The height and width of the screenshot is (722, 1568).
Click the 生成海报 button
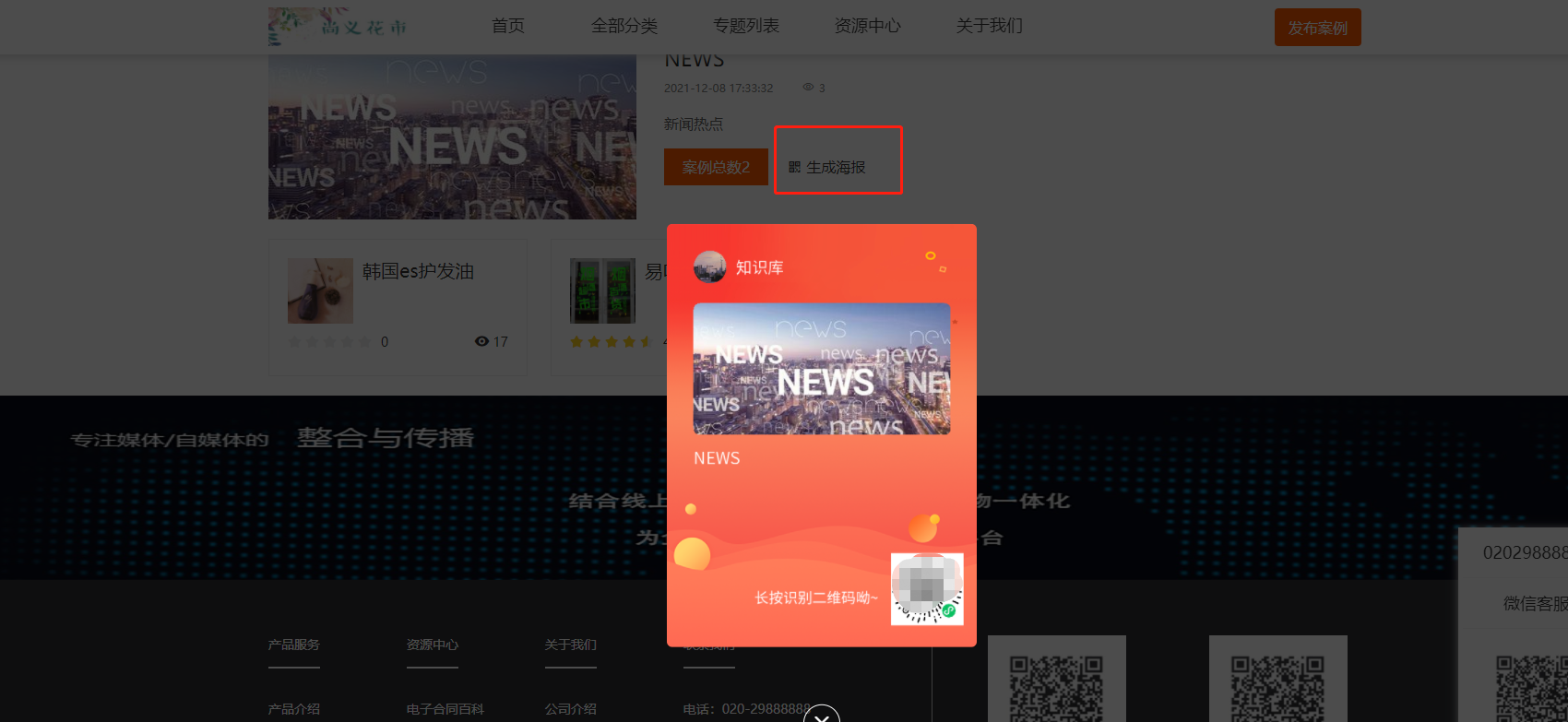pyautogui.click(x=827, y=167)
